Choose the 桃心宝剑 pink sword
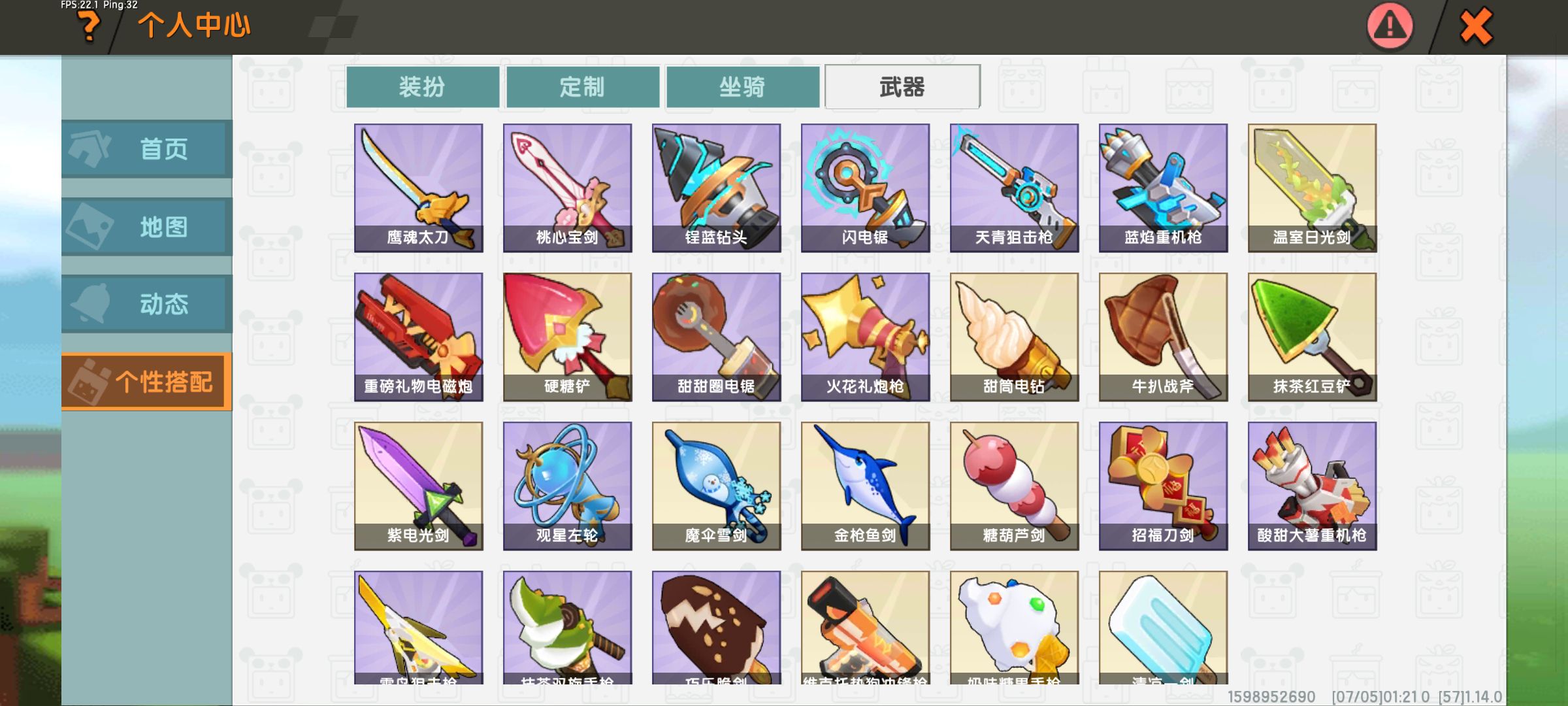Image resolution: width=1568 pixels, height=706 pixels. pos(567,188)
